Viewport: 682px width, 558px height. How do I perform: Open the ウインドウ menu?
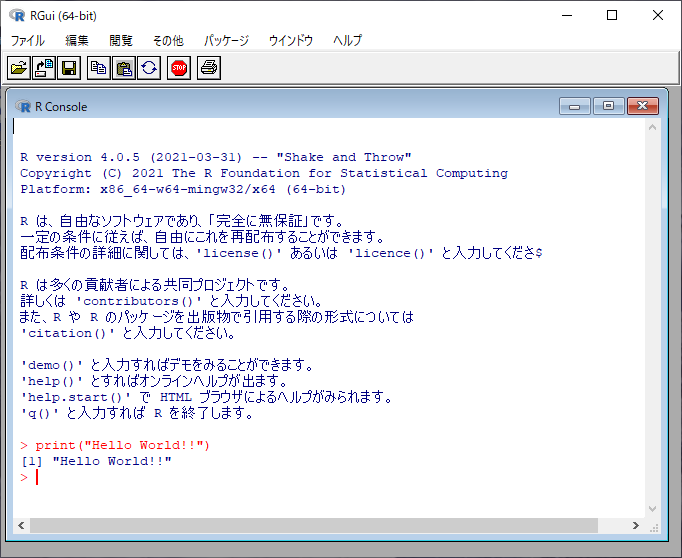[x=291, y=40]
